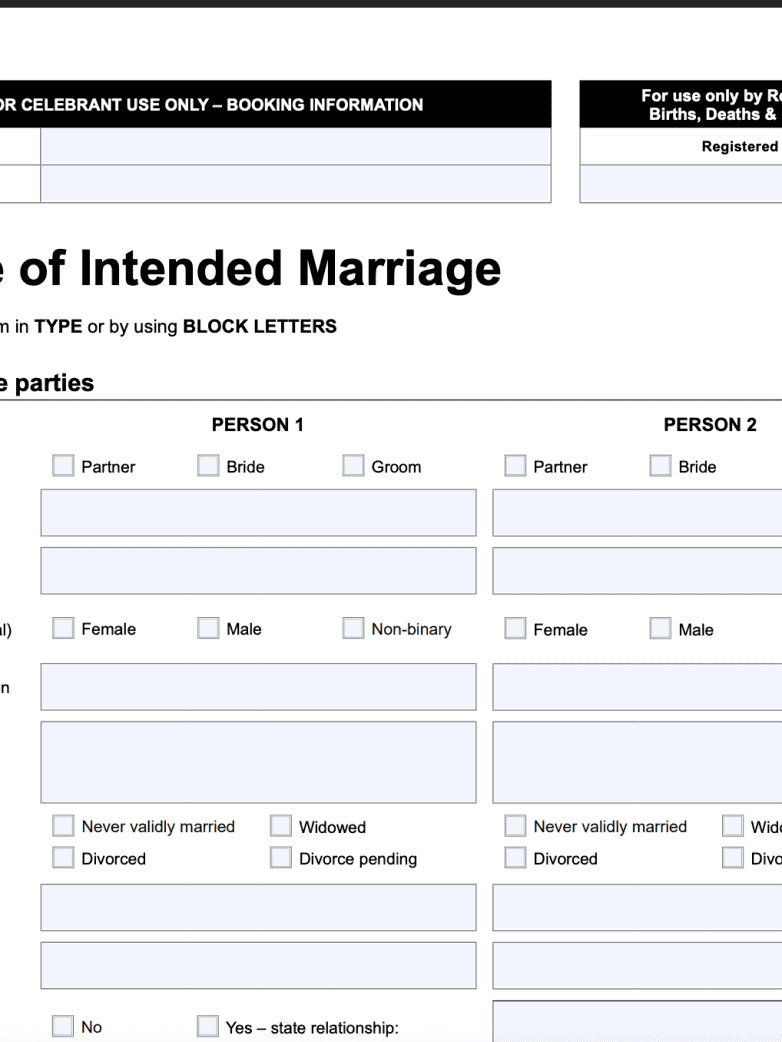
Task: Tick Person 1 Widowed checkbox
Action: coord(281,826)
